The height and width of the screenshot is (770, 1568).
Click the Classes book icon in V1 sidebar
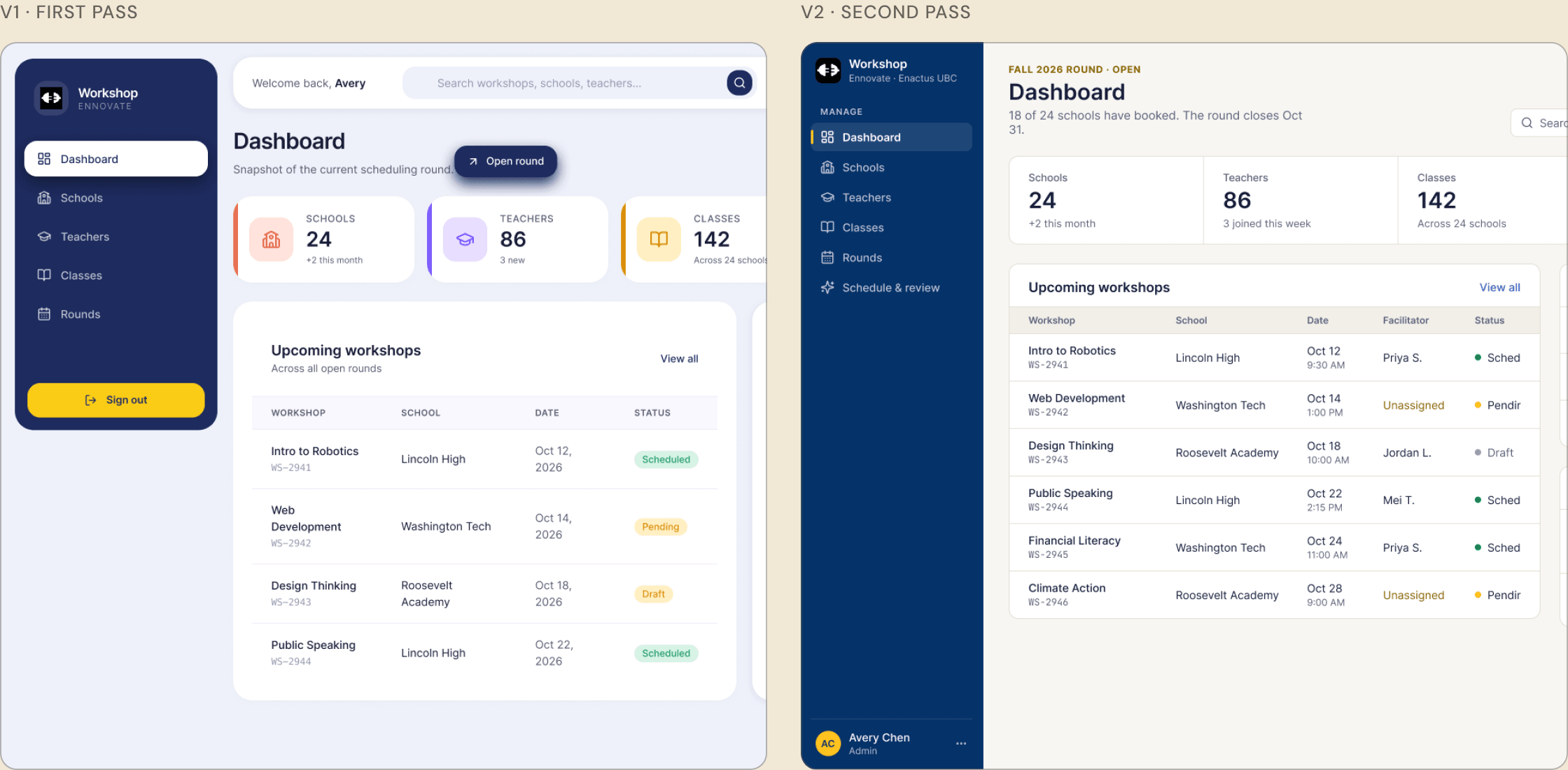pyautogui.click(x=44, y=275)
